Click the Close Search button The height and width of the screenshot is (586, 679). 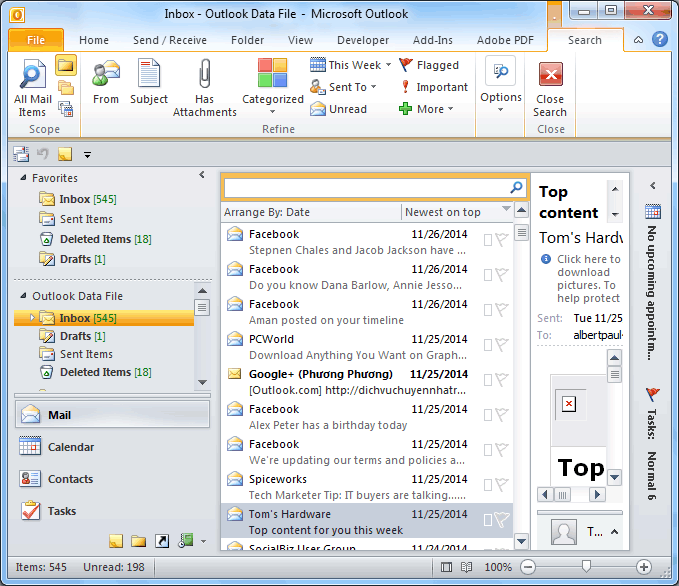550,89
